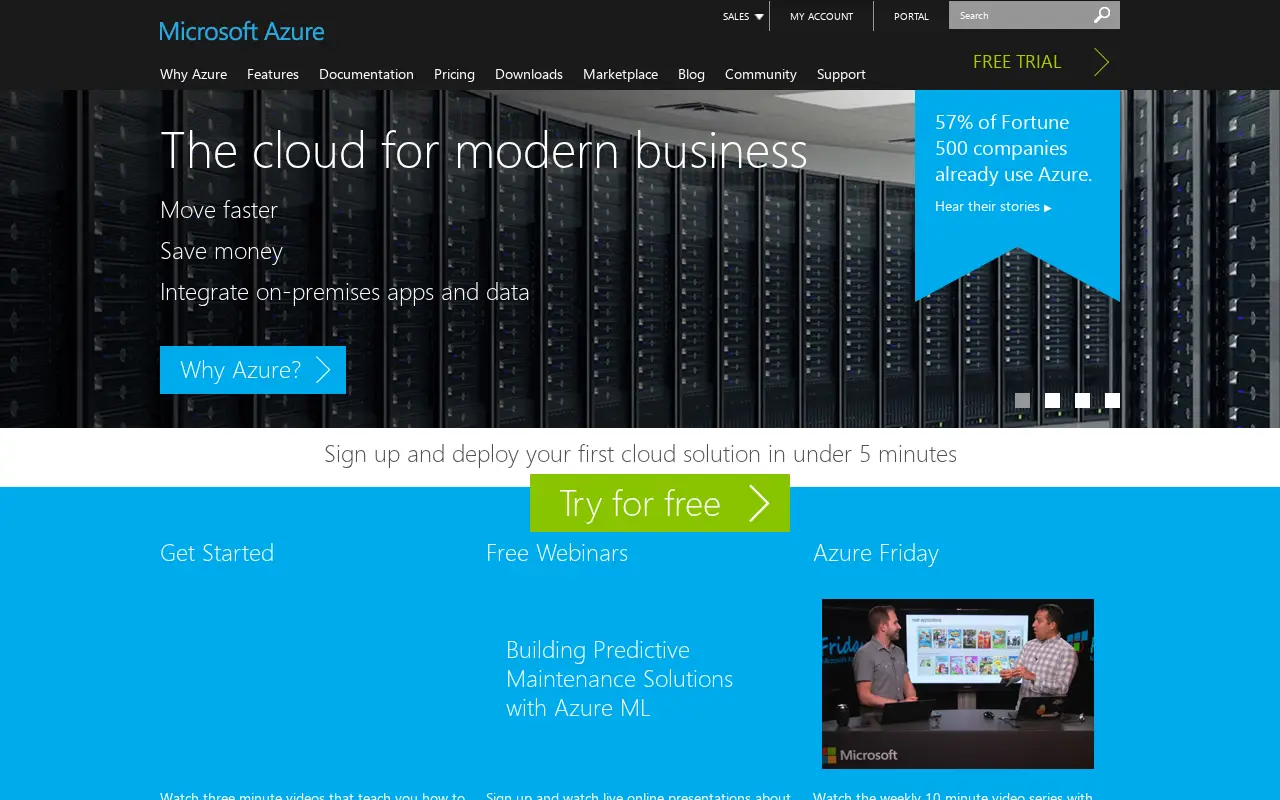Select the fourth carousel slide indicator

(x=1112, y=400)
